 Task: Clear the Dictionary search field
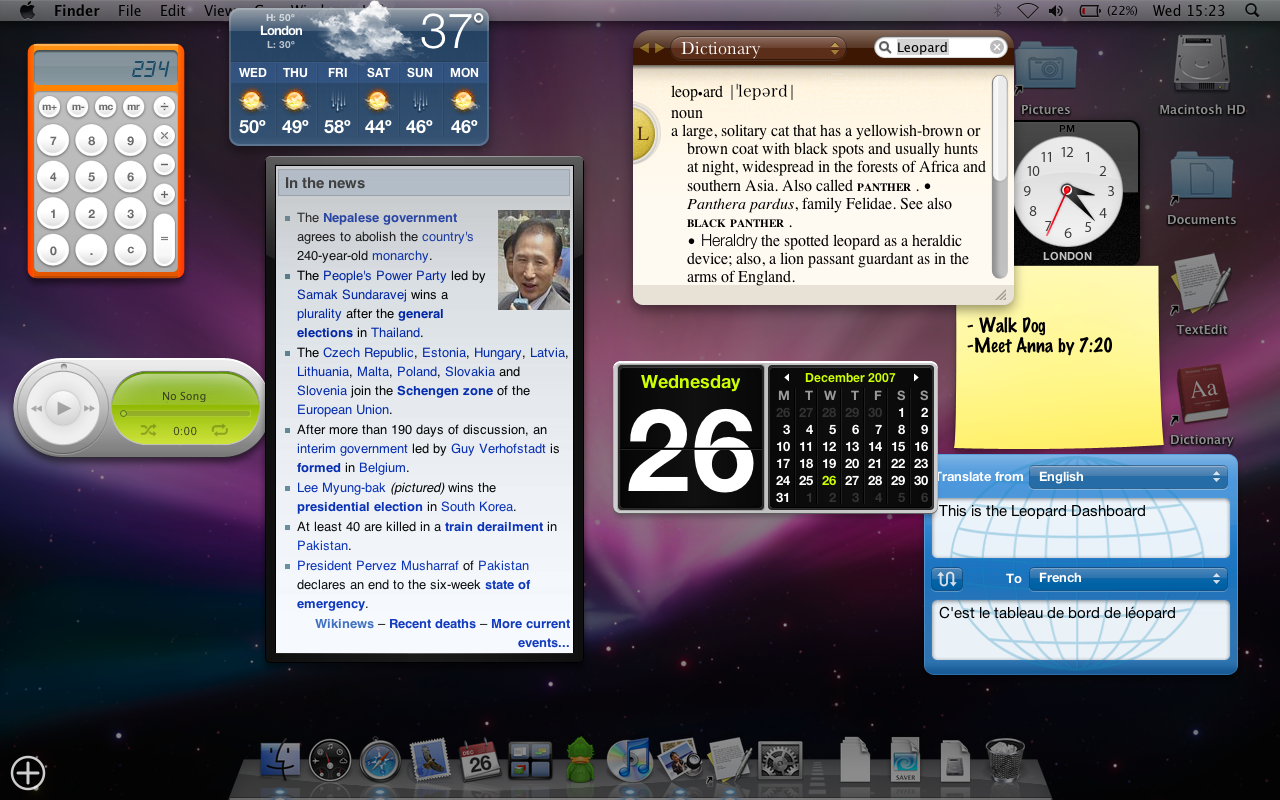(x=997, y=47)
